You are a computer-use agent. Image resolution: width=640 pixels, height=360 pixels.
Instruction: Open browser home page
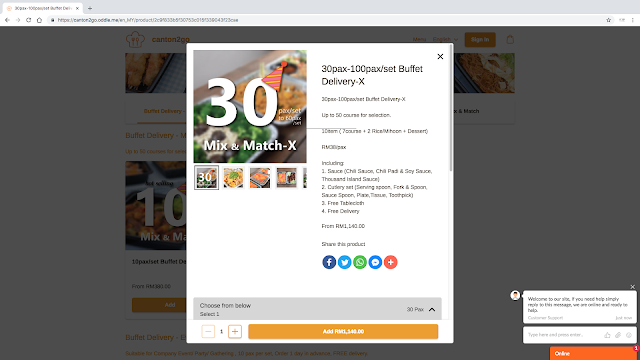coord(39,20)
